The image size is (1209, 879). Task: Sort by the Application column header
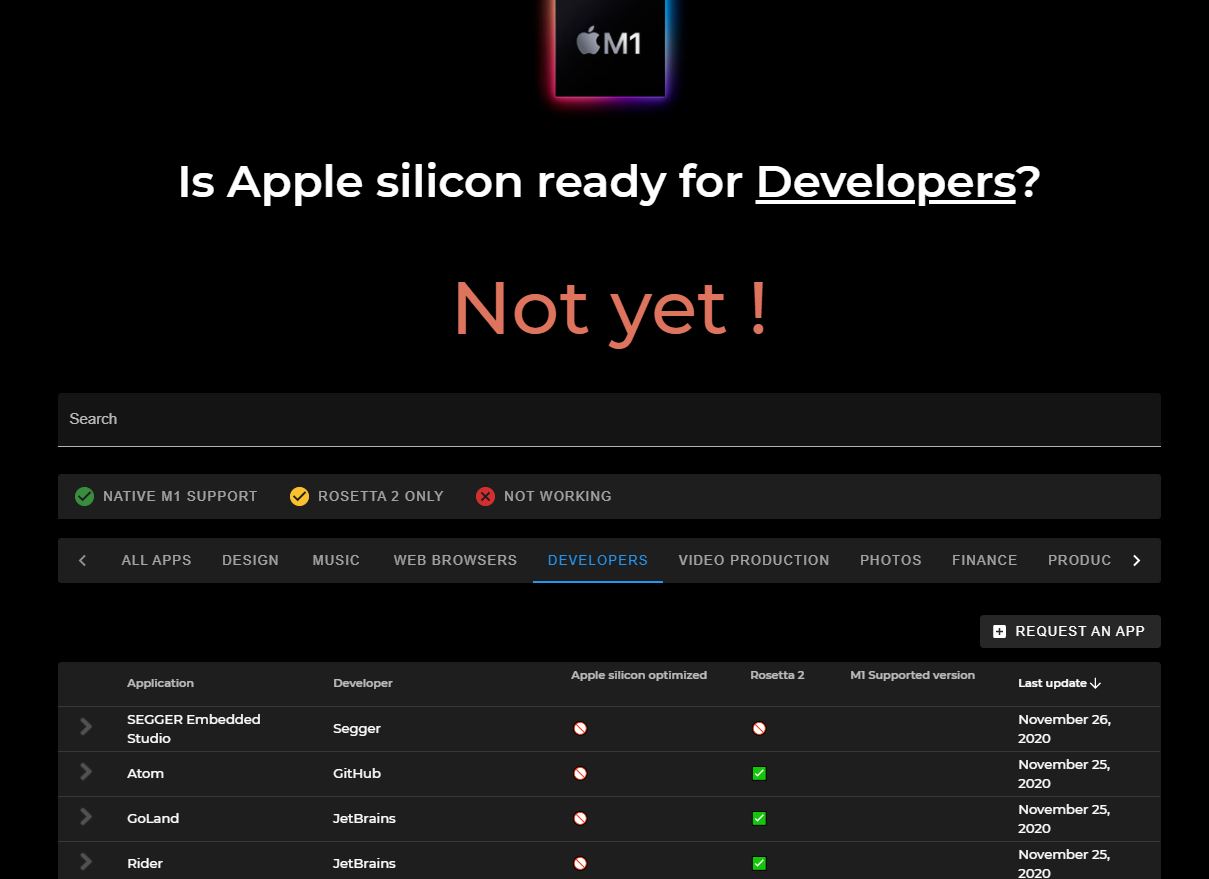[x=160, y=683]
